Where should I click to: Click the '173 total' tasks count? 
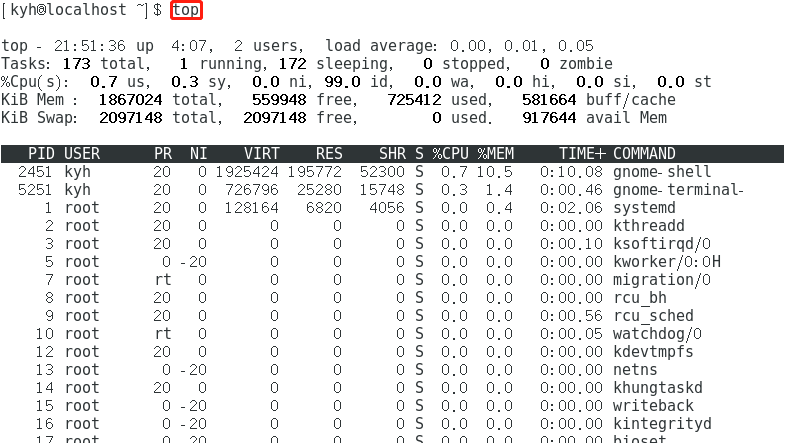106,64
